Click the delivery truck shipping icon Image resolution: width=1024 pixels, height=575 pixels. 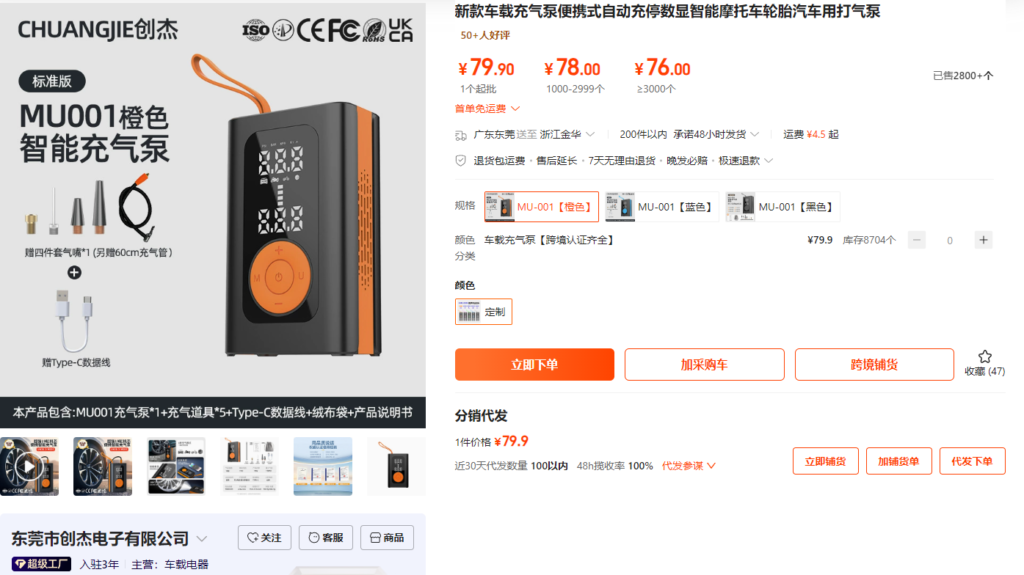click(460, 135)
